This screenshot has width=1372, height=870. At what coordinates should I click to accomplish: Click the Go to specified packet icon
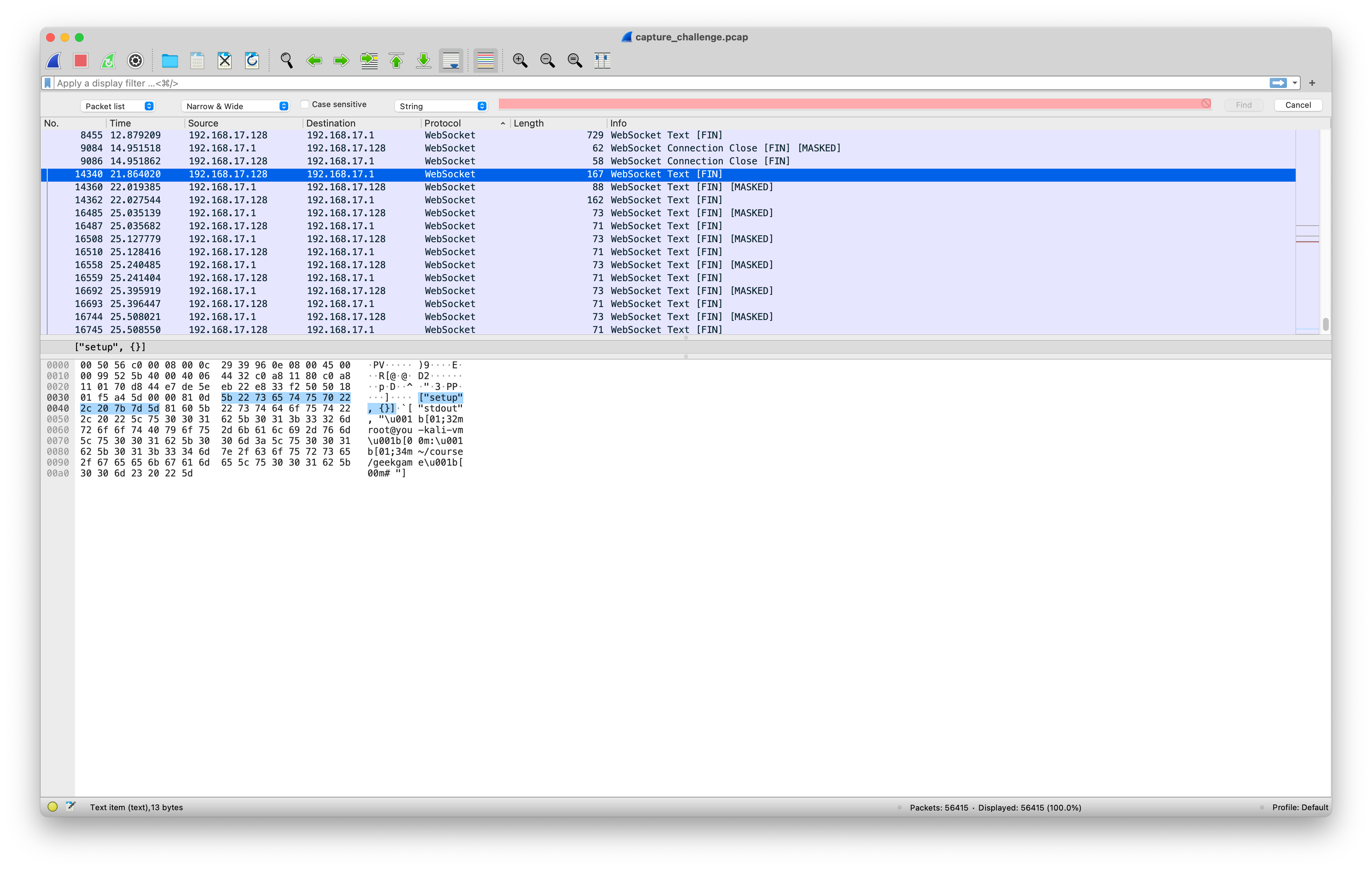[x=369, y=61]
